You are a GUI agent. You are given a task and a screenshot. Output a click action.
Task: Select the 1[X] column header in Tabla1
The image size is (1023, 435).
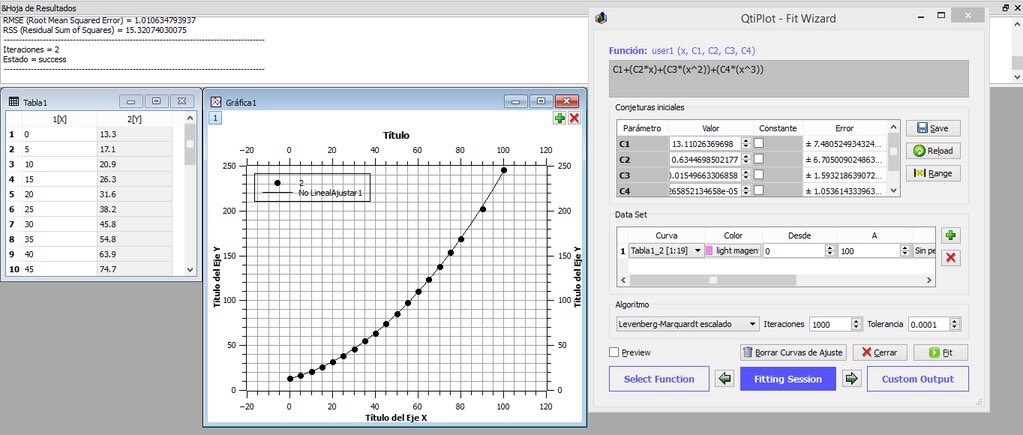click(59, 118)
